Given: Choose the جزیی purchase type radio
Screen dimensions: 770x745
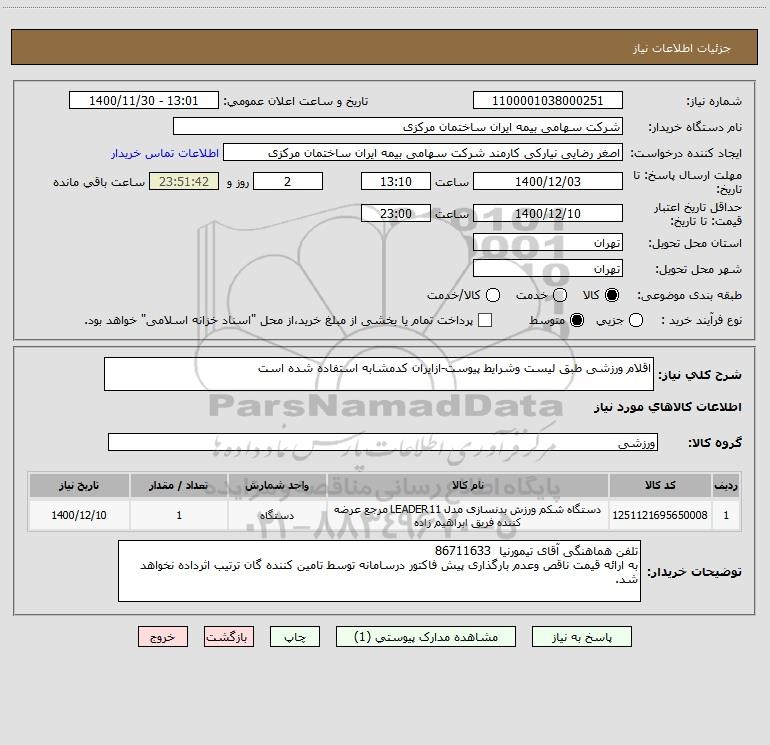Looking at the screenshot, I should (x=635, y=320).
